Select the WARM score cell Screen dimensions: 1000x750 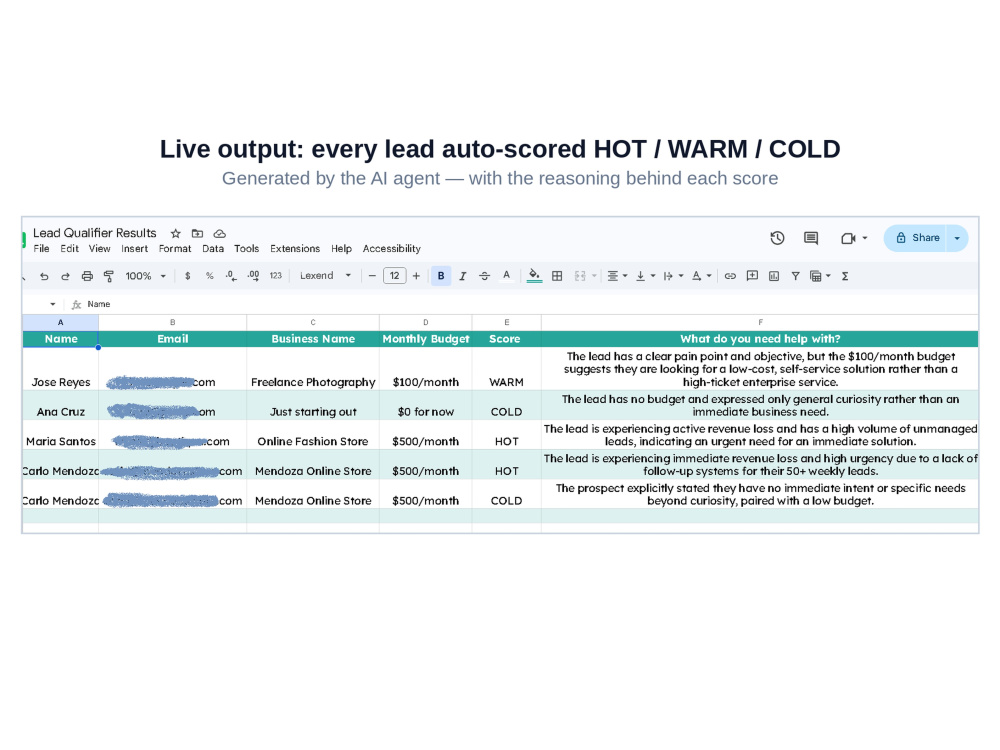(506, 369)
